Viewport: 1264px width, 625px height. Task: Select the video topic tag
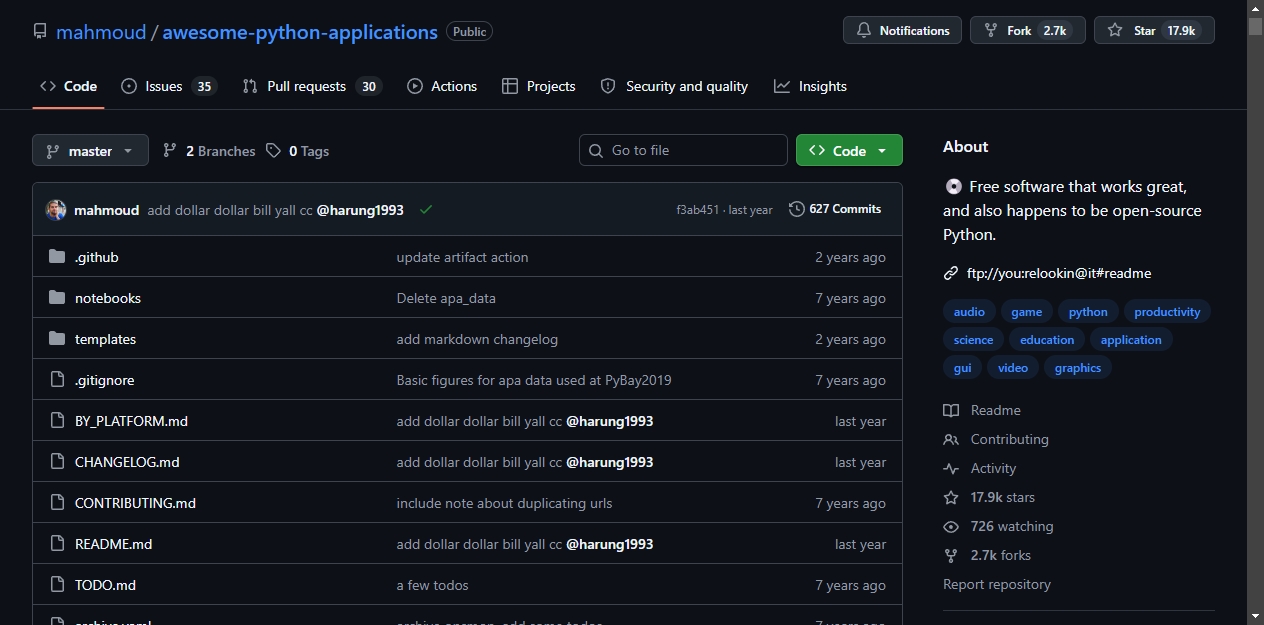(1013, 368)
